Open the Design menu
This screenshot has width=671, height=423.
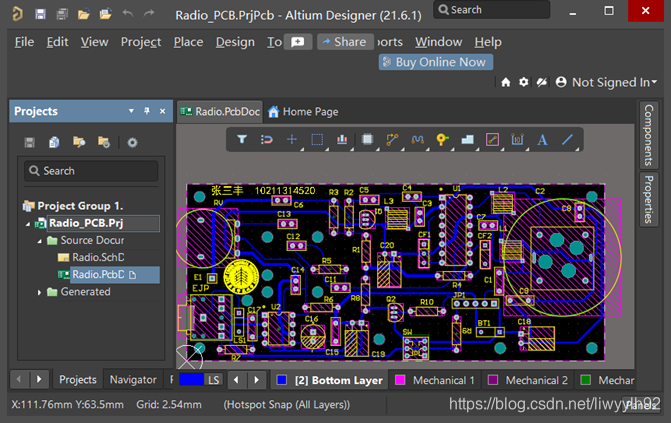235,42
